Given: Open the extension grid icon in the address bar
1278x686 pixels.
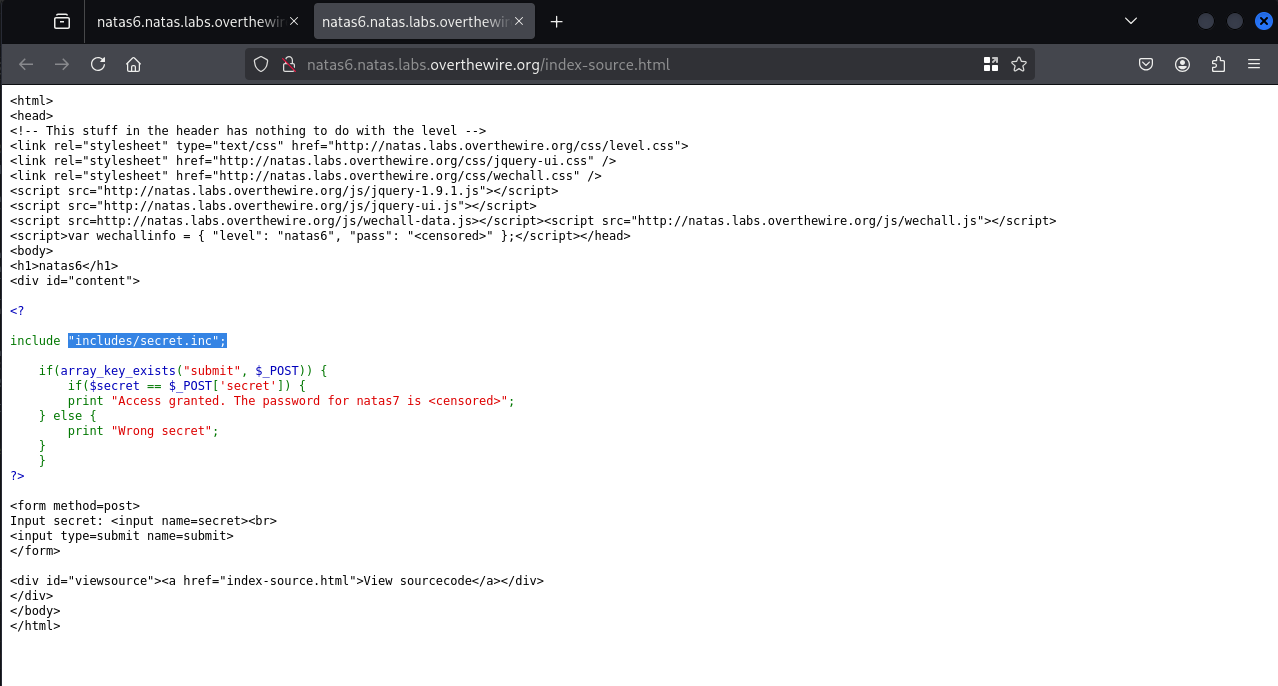Looking at the screenshot, I should pos(991,64).
